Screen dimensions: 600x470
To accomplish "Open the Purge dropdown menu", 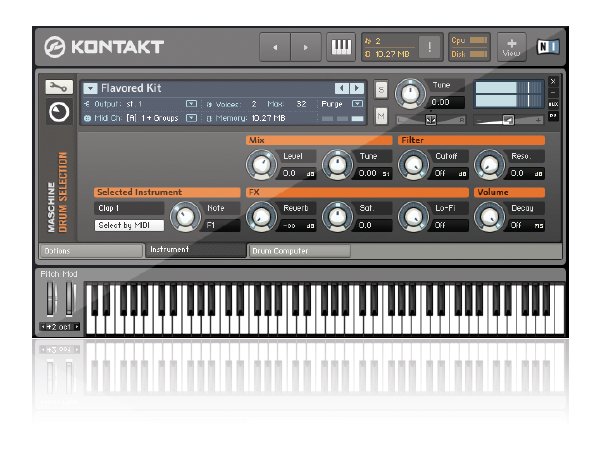I will tap(357, 104).
